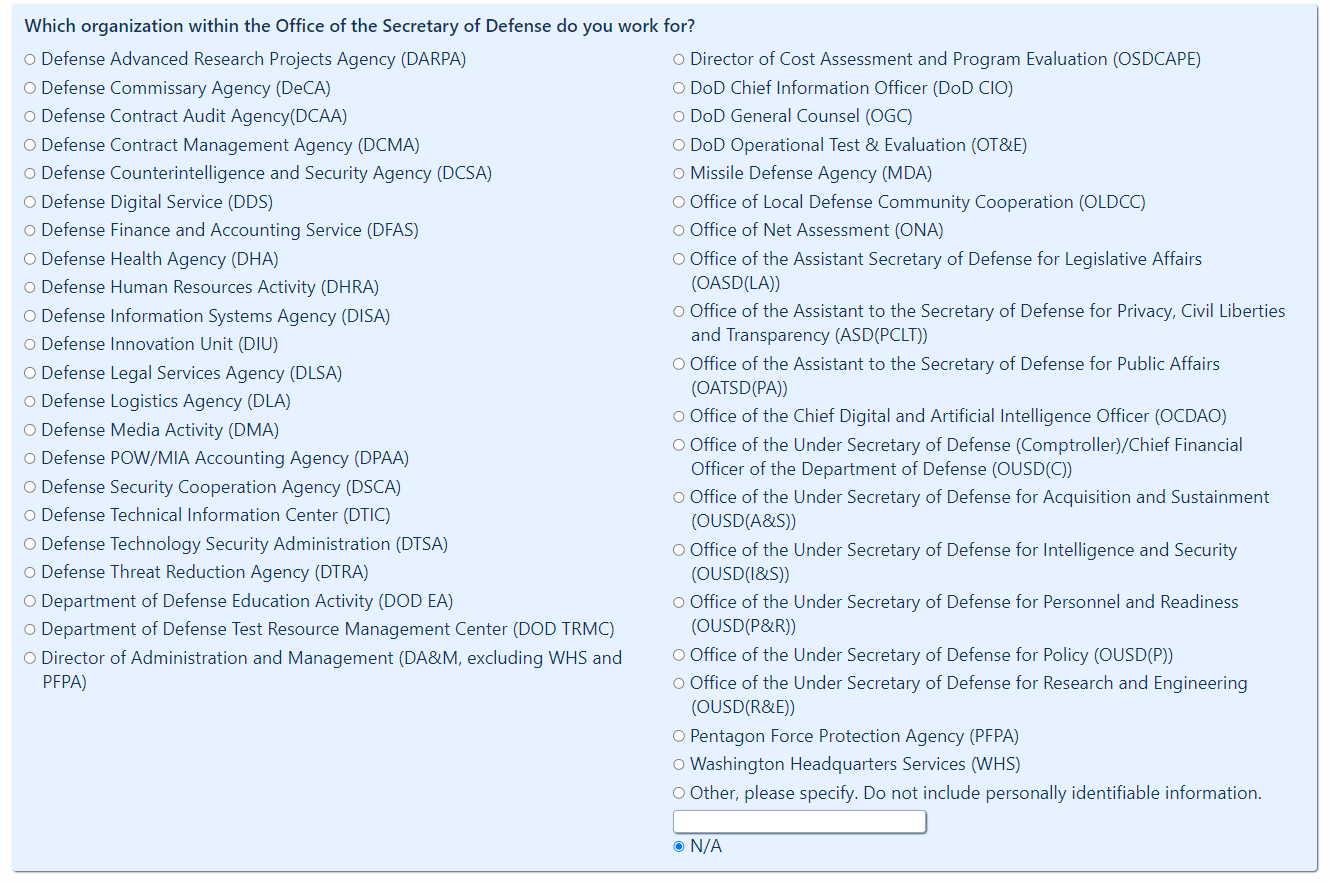
Task: Click the Other specify text input field
Action: pyautogui.click(x=799, y=822)
